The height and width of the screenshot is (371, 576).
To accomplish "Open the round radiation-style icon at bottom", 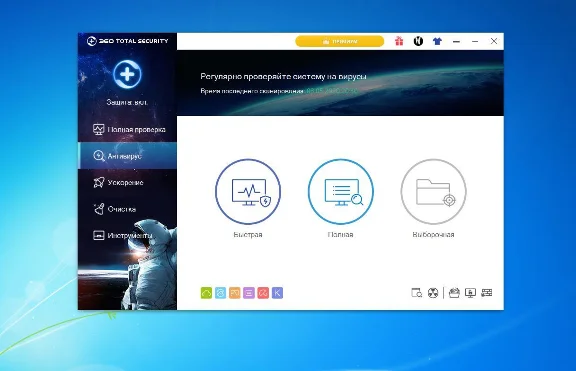I will (433, 293).
